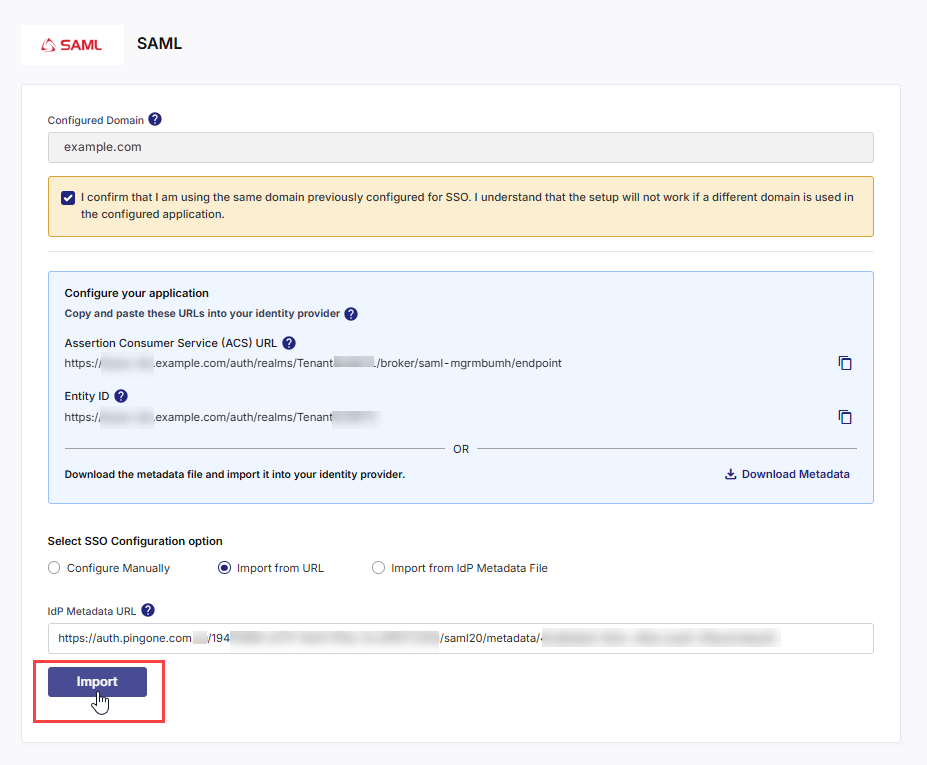This screenshot has width=927, height=765.
Task: Click the help icon beside identity provider instructions
Action: click(351, 313)
